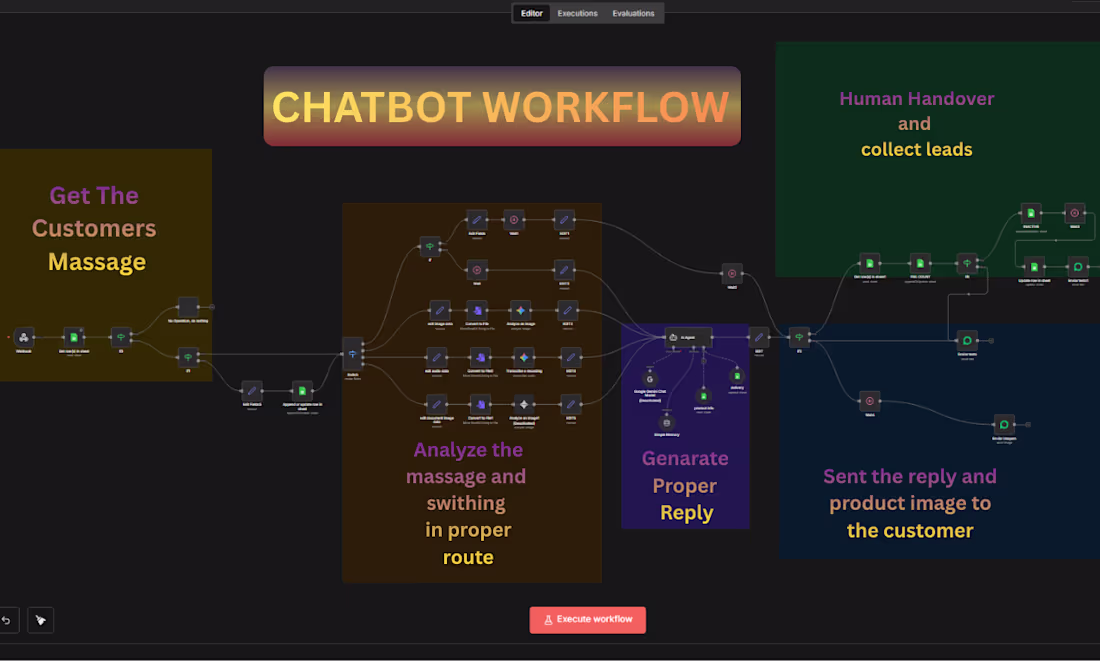Image resolution: width=1100 pixels, height=661 pixels.
Task: Select the Simple Memory sub-node
Action: point(666,422)
